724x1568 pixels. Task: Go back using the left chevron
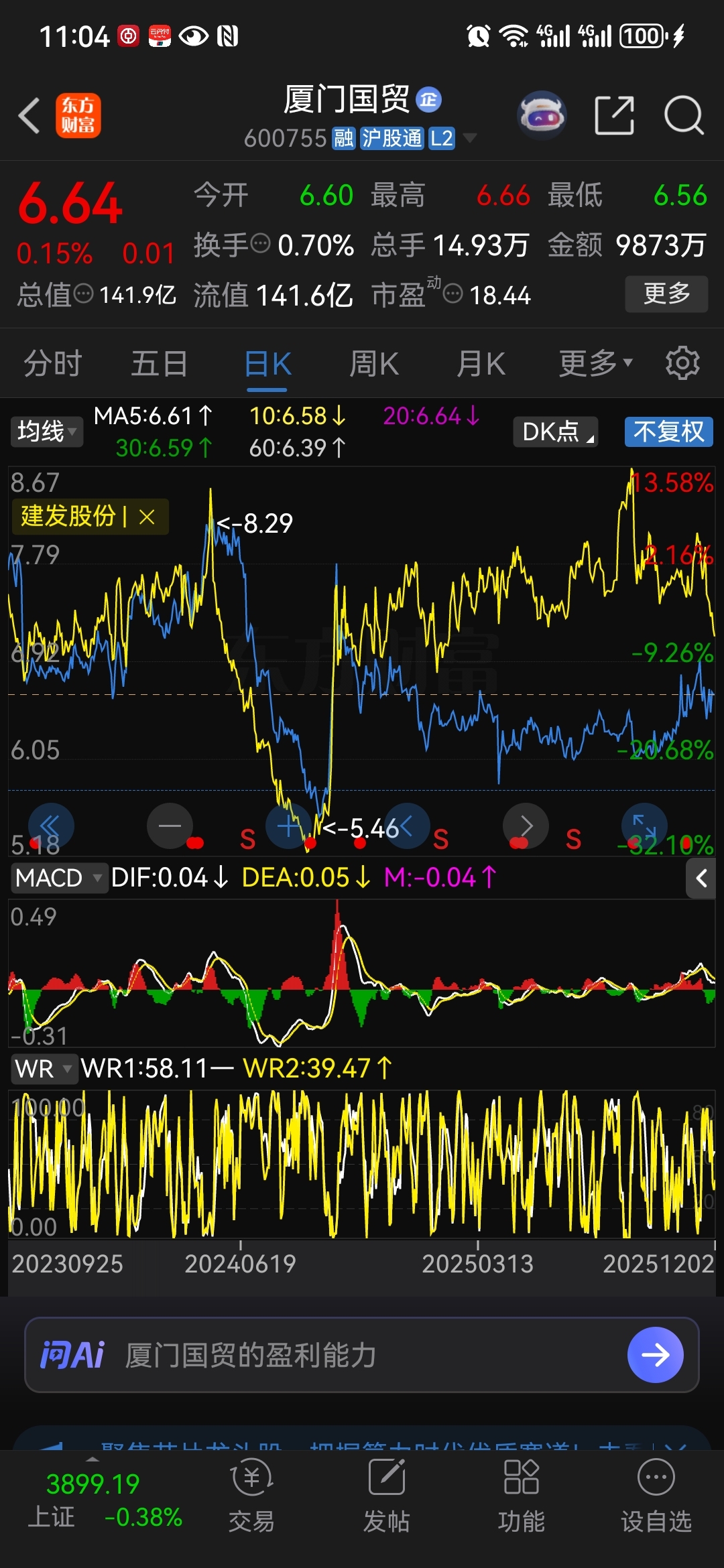(x=29, y=115)
